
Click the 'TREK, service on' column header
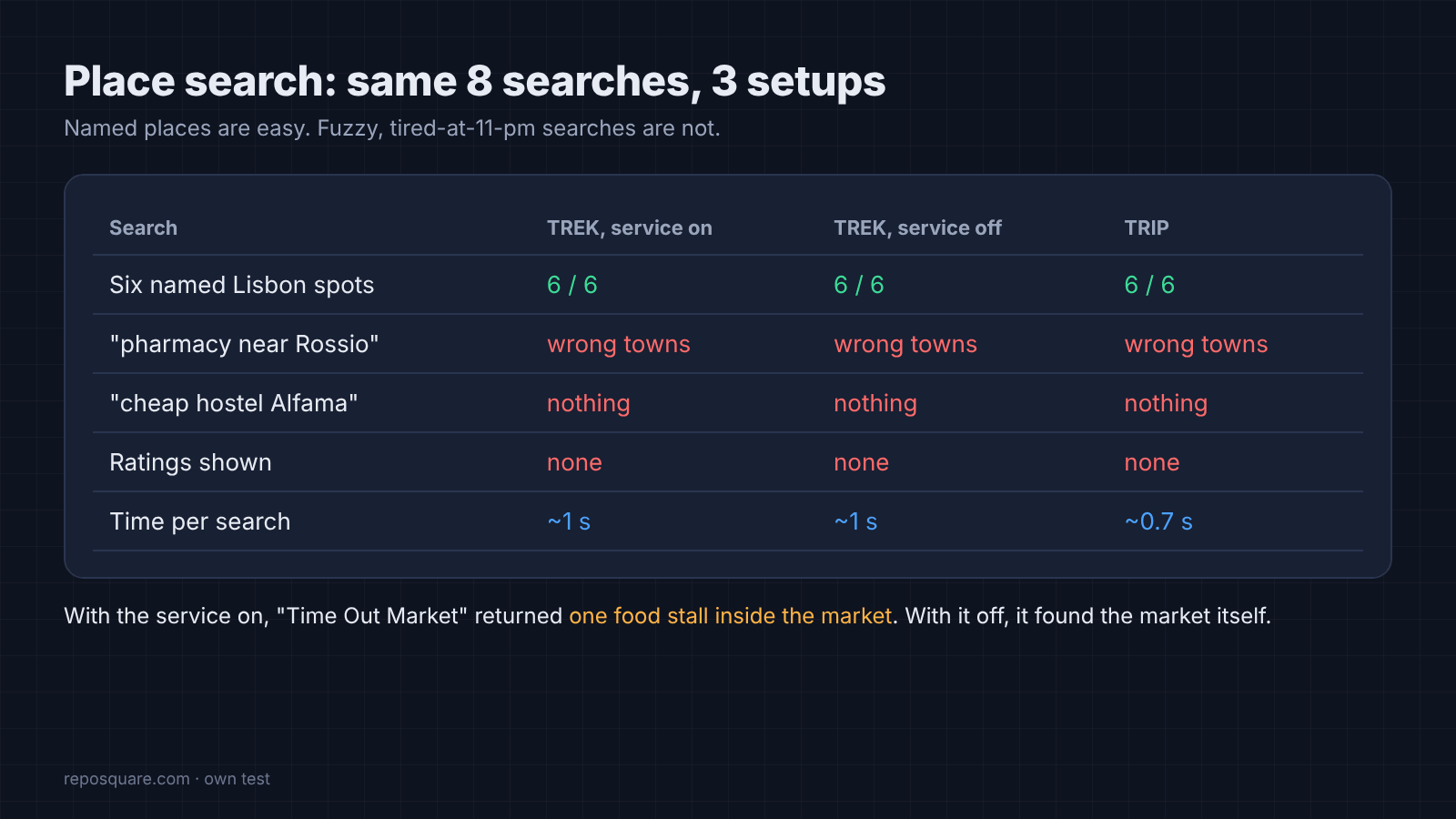coord(630,228)
